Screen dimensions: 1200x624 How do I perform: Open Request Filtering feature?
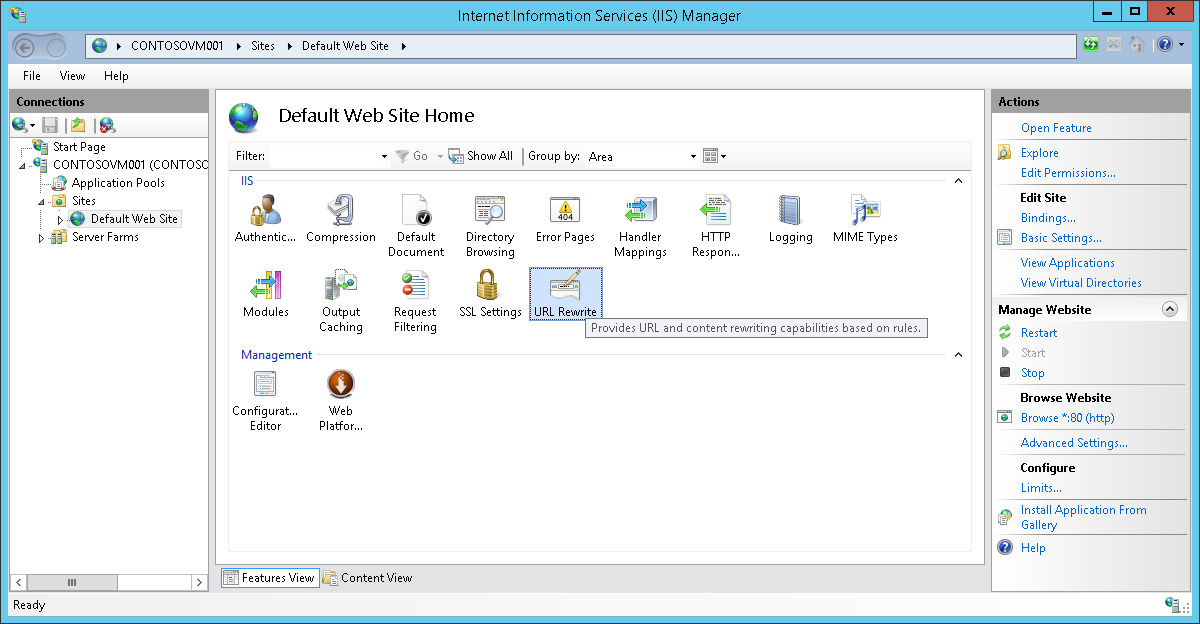pos(415,301)
